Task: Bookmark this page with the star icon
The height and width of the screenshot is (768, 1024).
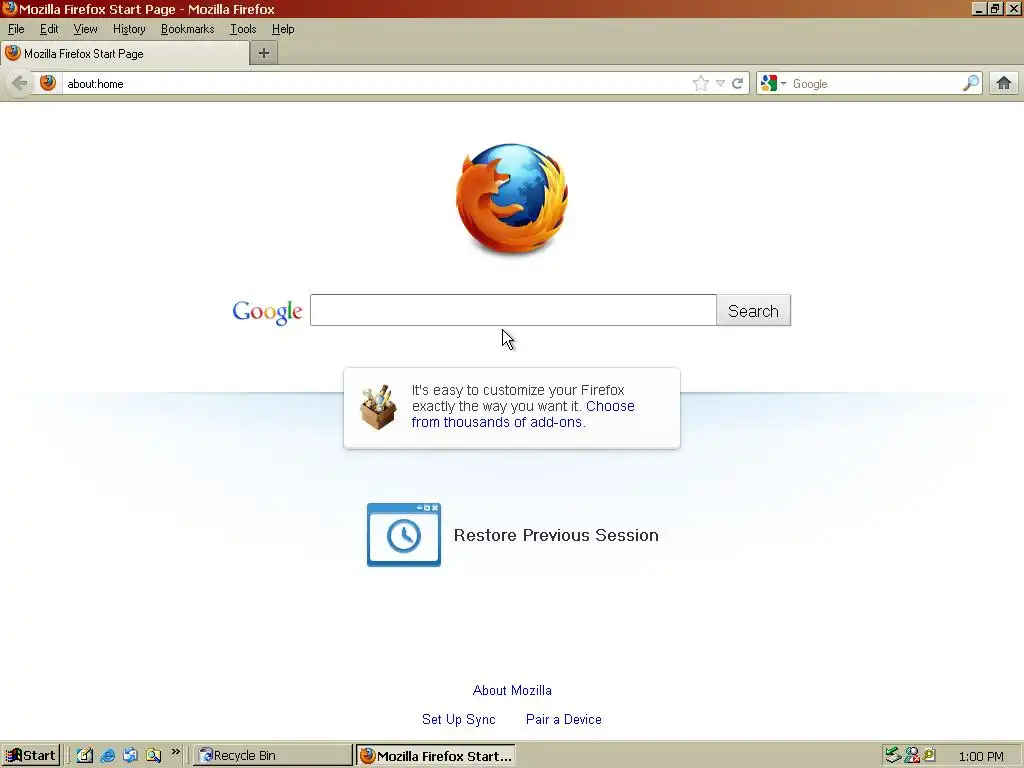Action: tap(701, 84)
